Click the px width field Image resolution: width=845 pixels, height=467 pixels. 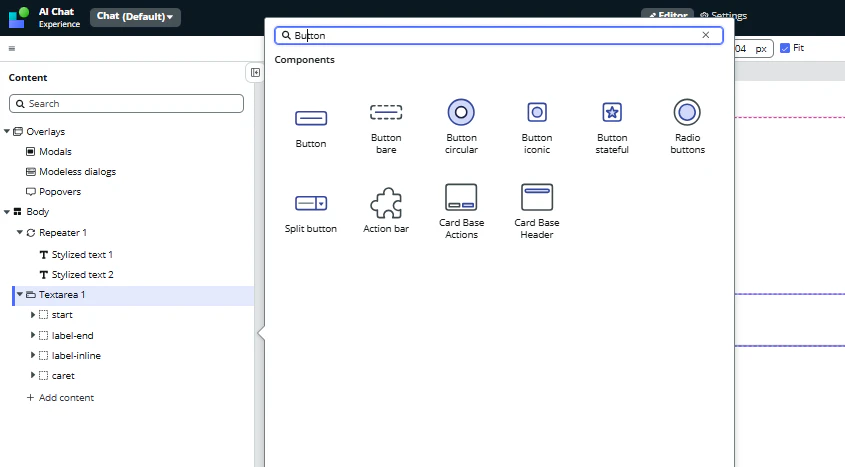pos(754,48)
